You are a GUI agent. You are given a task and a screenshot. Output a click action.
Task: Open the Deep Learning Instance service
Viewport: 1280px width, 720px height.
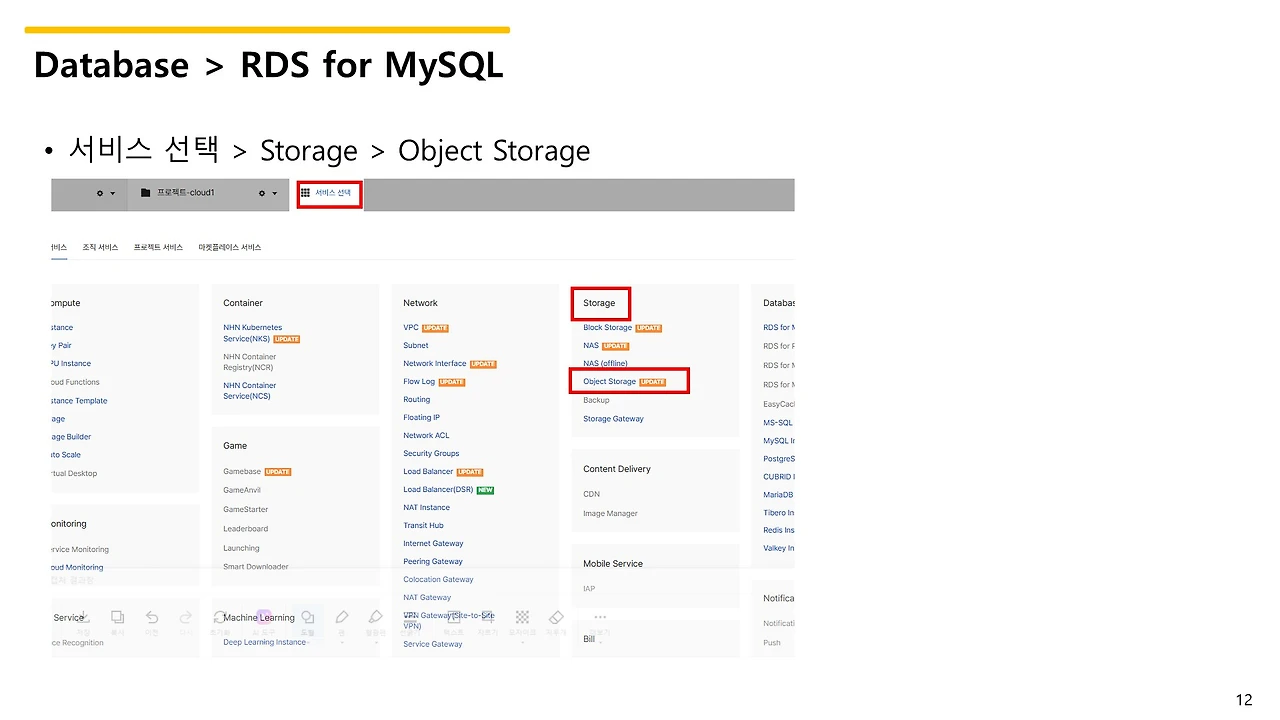pos(265,642)
